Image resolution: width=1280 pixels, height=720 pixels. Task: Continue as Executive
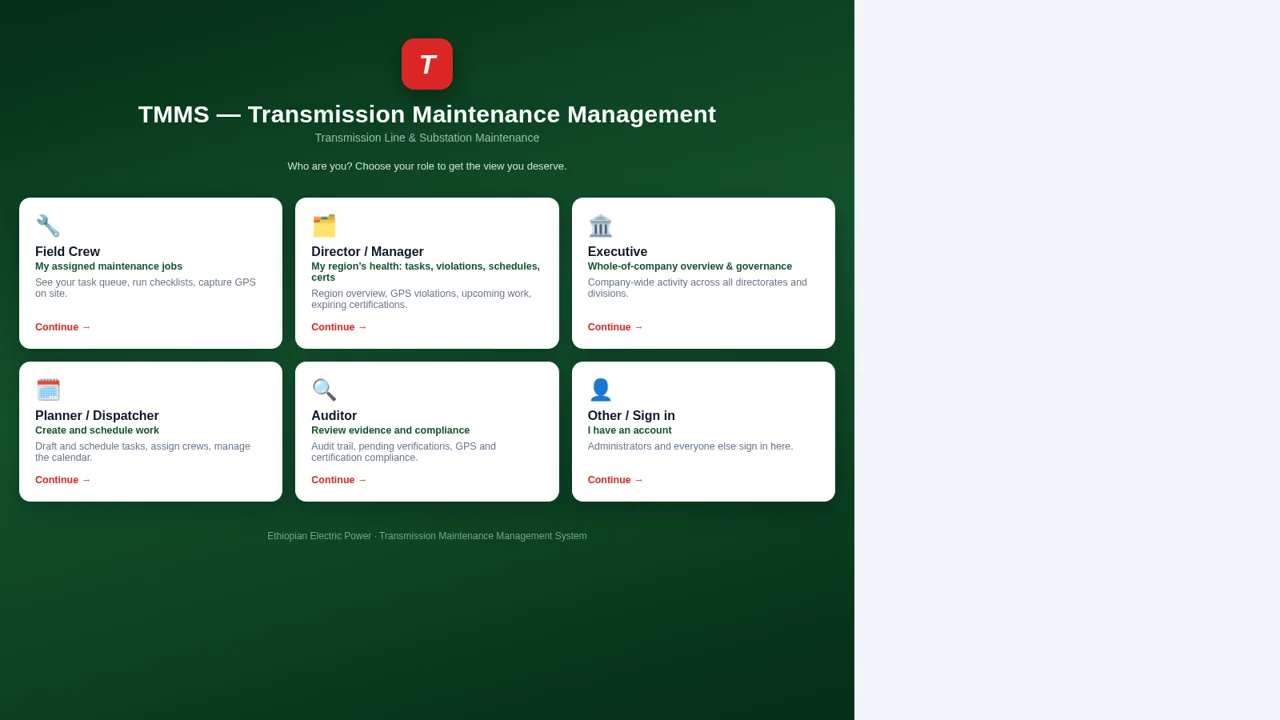point(615,327)
